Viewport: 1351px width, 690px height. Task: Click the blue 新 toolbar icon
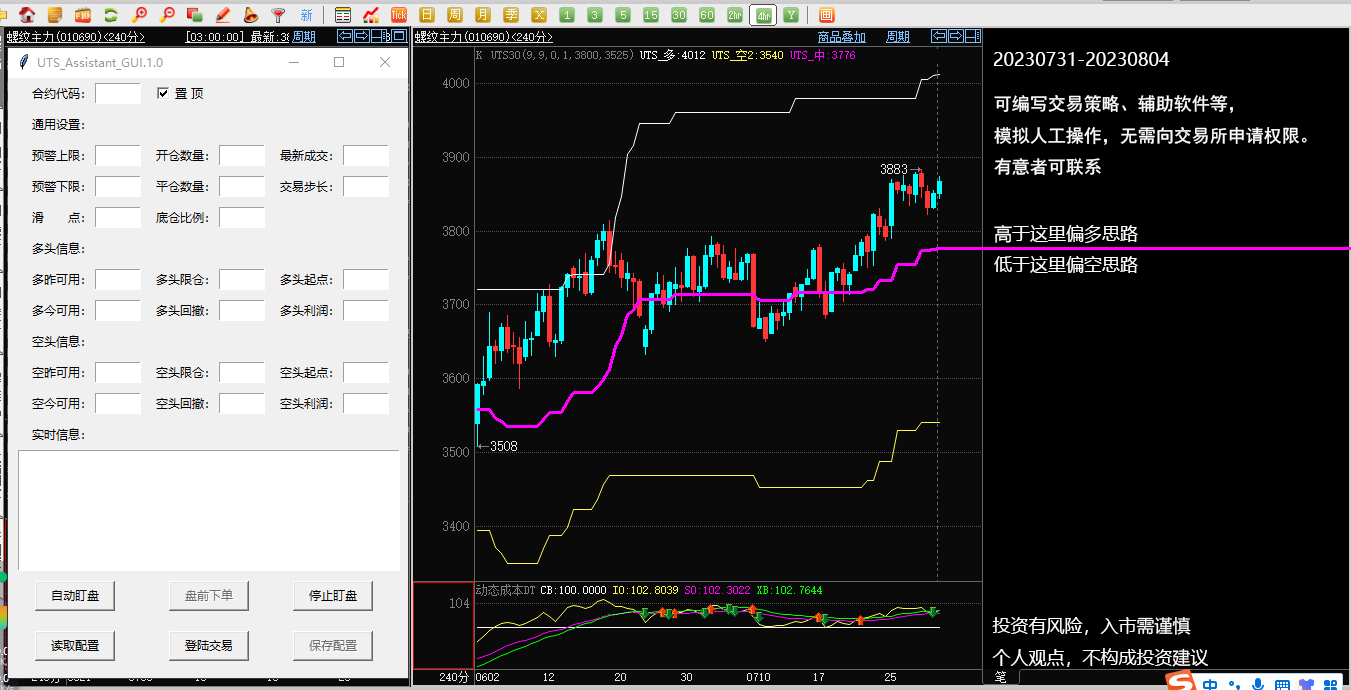[306, 14]
